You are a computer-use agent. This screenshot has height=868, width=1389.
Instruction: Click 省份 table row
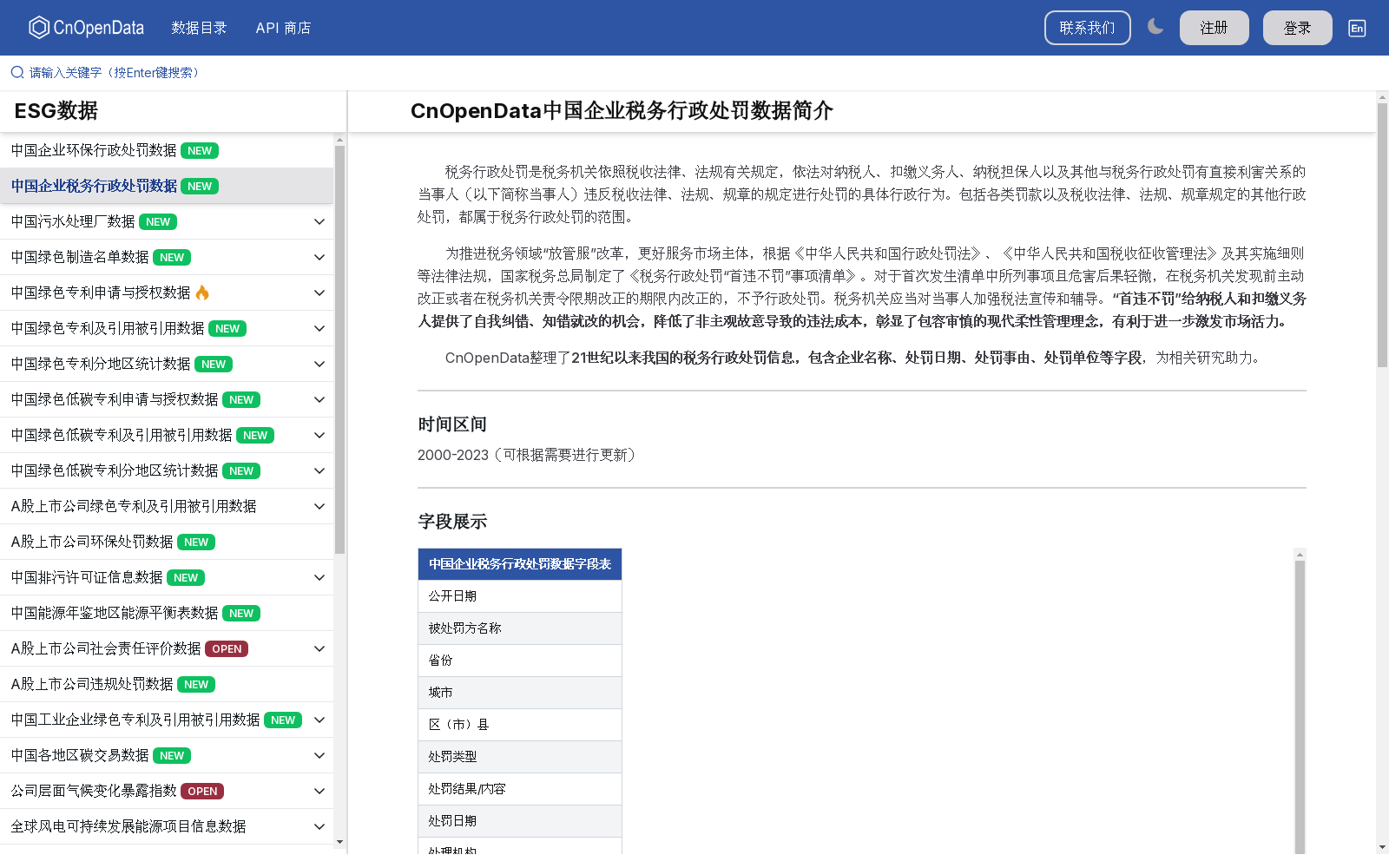point(520,661)
